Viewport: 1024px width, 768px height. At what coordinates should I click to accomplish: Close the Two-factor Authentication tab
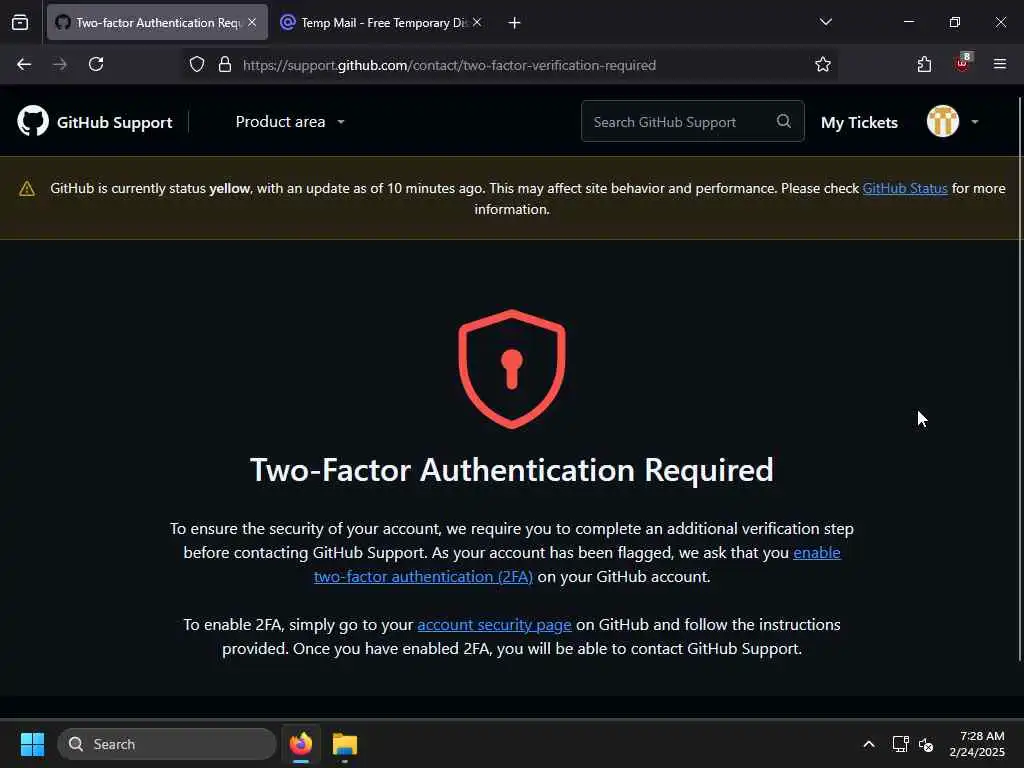point(252,22)
